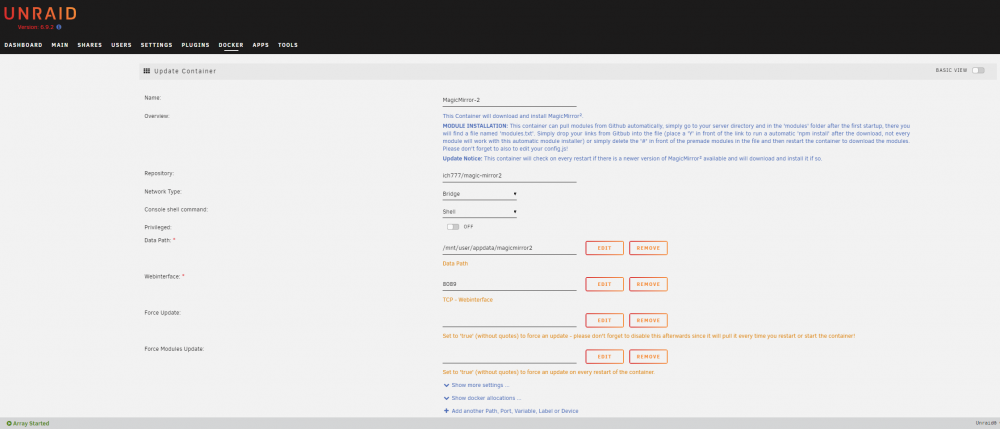The height and width of the screenshot is (429, 1000).
Task: Open the Docker tab
Action: click(231, 45)
